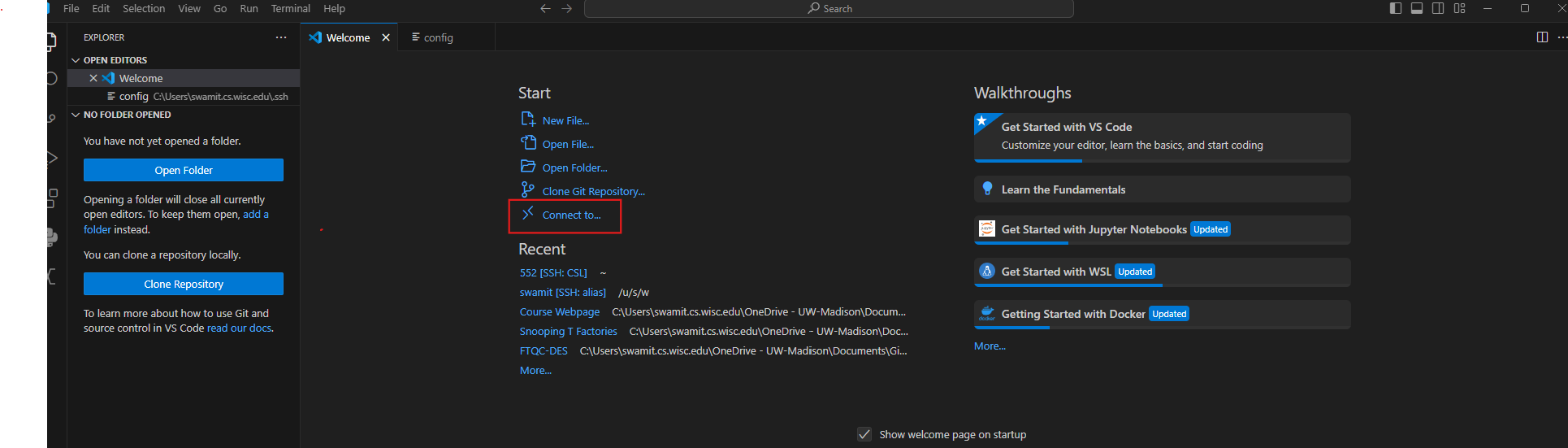
Task: Collapse the No Folder Opened section
Action: [76, 115]
